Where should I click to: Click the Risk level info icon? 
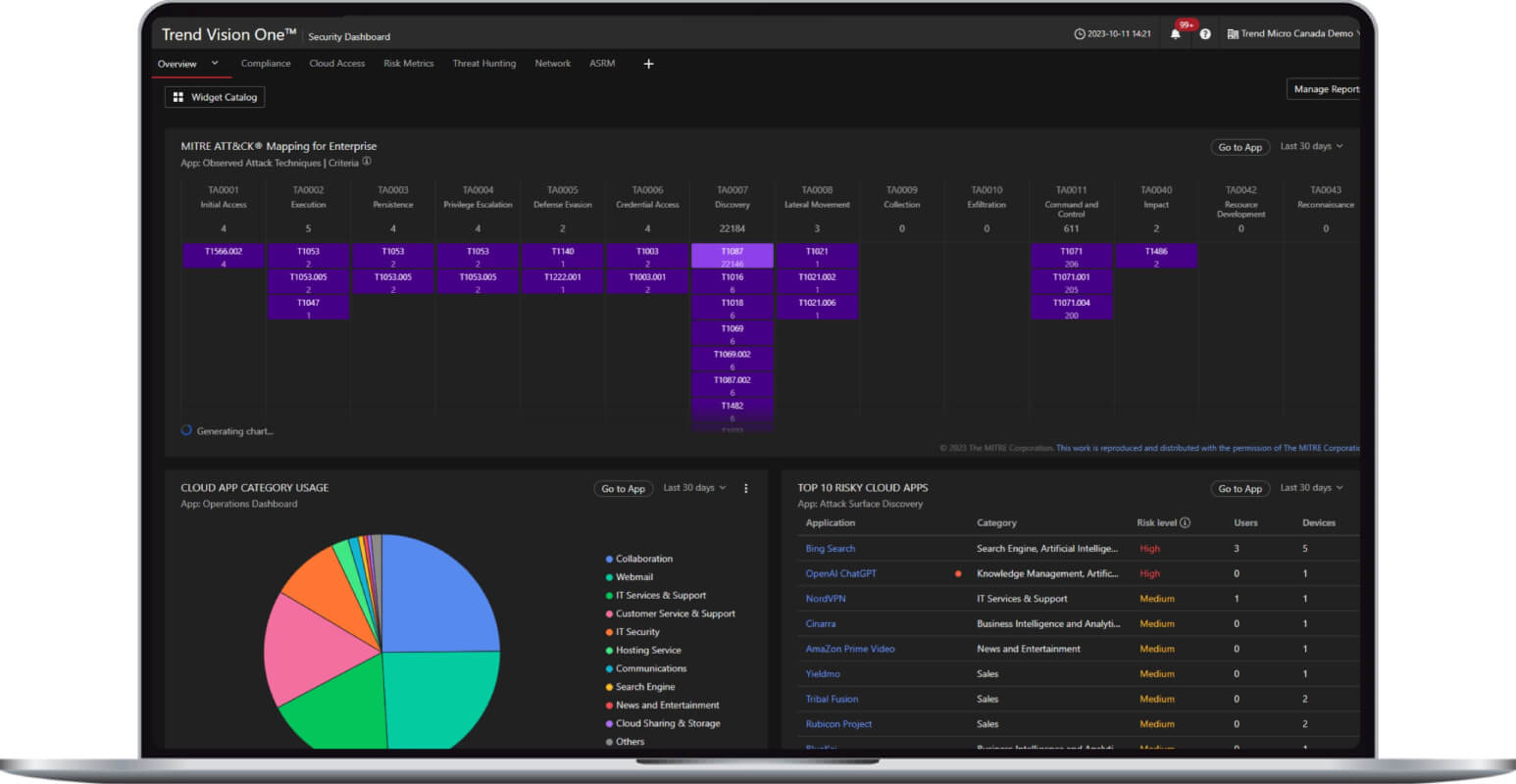pos(1185,522)
